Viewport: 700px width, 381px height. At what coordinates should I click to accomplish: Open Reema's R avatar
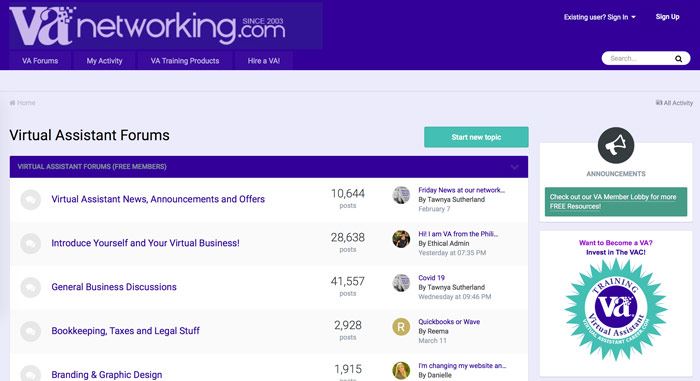(x=401, y=327)
